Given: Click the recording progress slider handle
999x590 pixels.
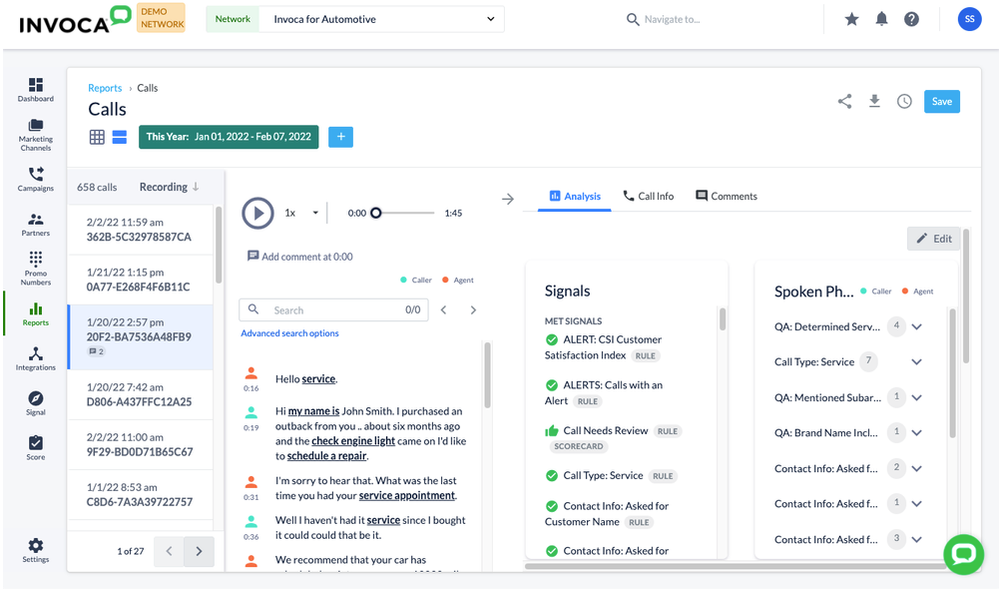Looking at the screenshot, I should pos(376,213).
